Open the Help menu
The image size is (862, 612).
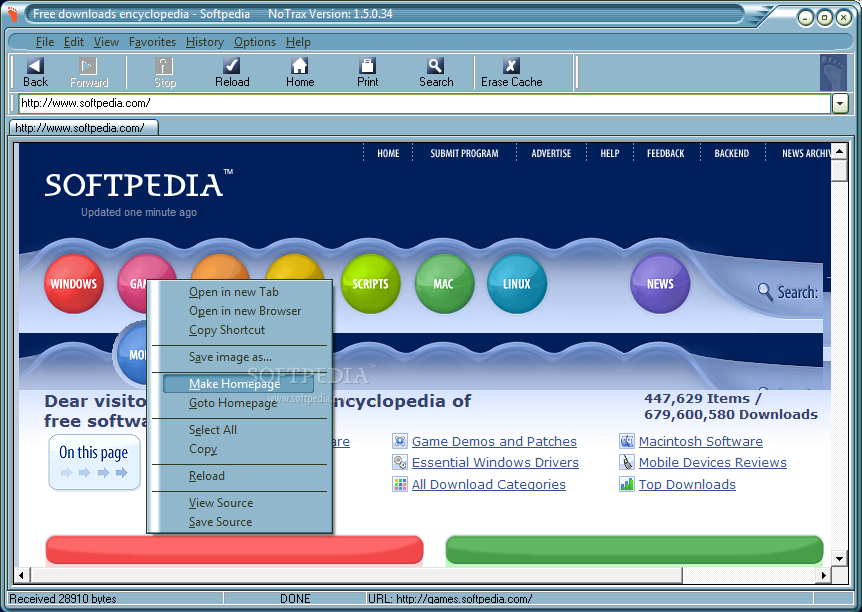(x=298, y=42)
